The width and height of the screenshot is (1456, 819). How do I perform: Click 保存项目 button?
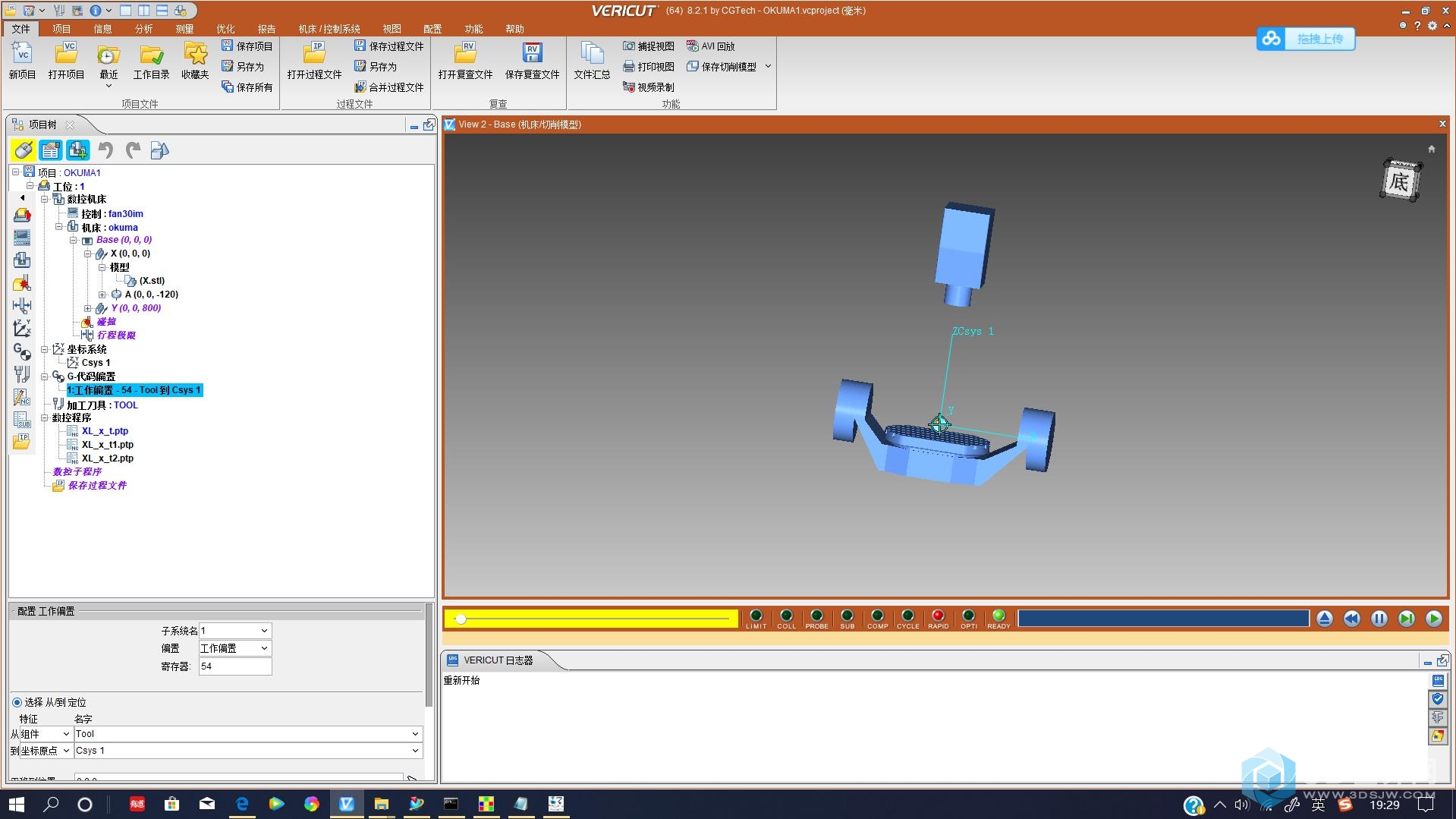click(247, 46)
